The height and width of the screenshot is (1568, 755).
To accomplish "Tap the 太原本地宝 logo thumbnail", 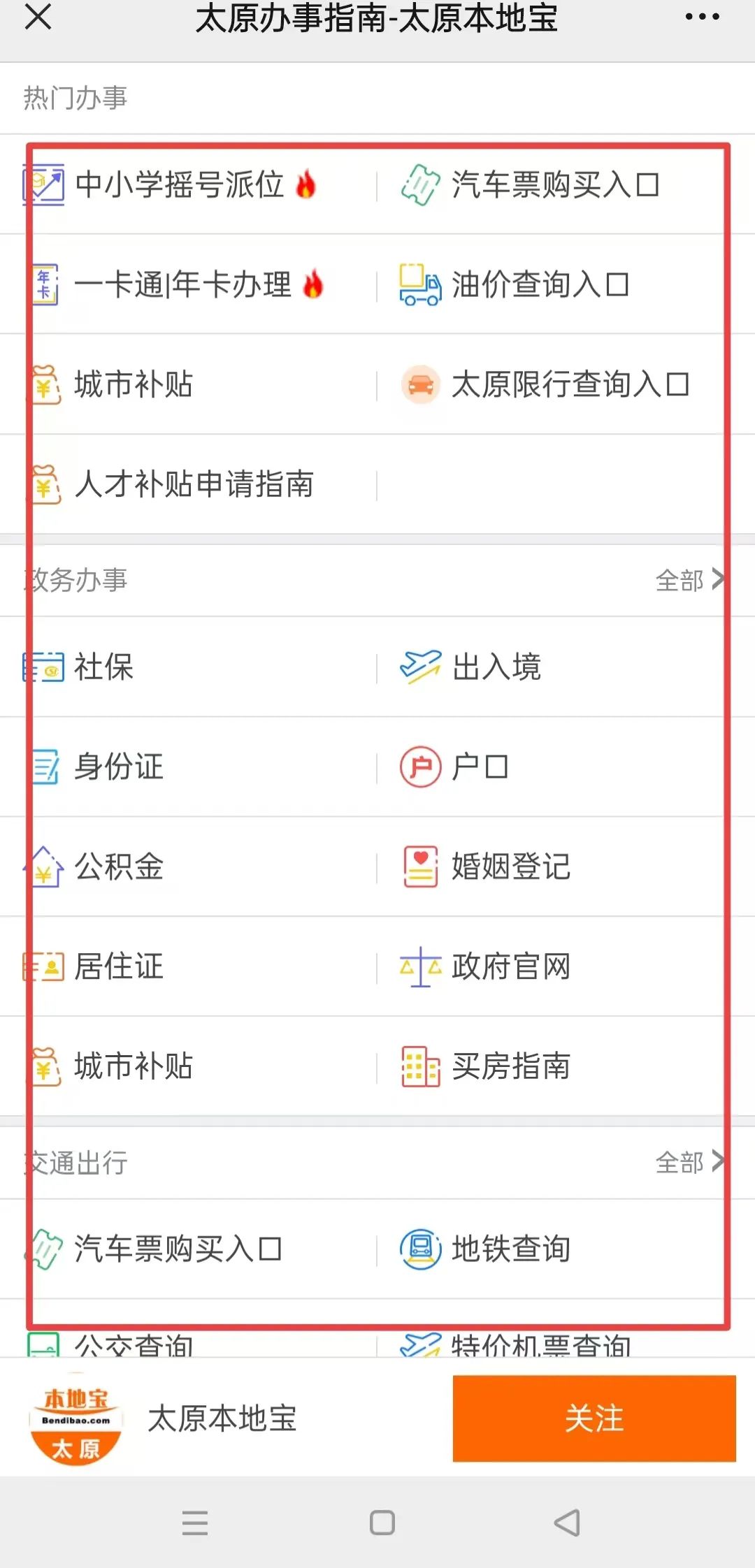I will pyautogui.click(x=75, y=1418).
